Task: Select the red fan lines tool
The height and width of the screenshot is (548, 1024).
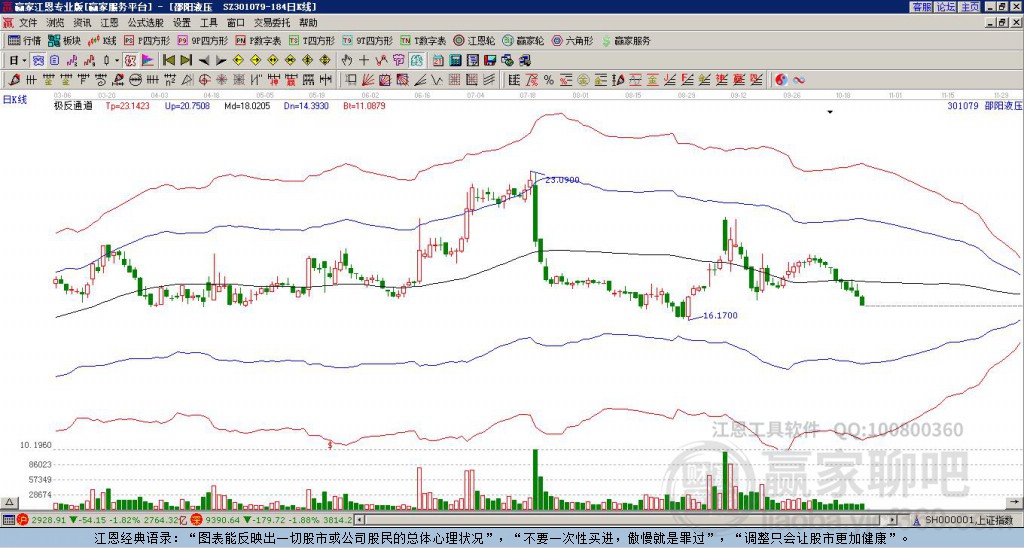Action: click(x=368, y=80)
